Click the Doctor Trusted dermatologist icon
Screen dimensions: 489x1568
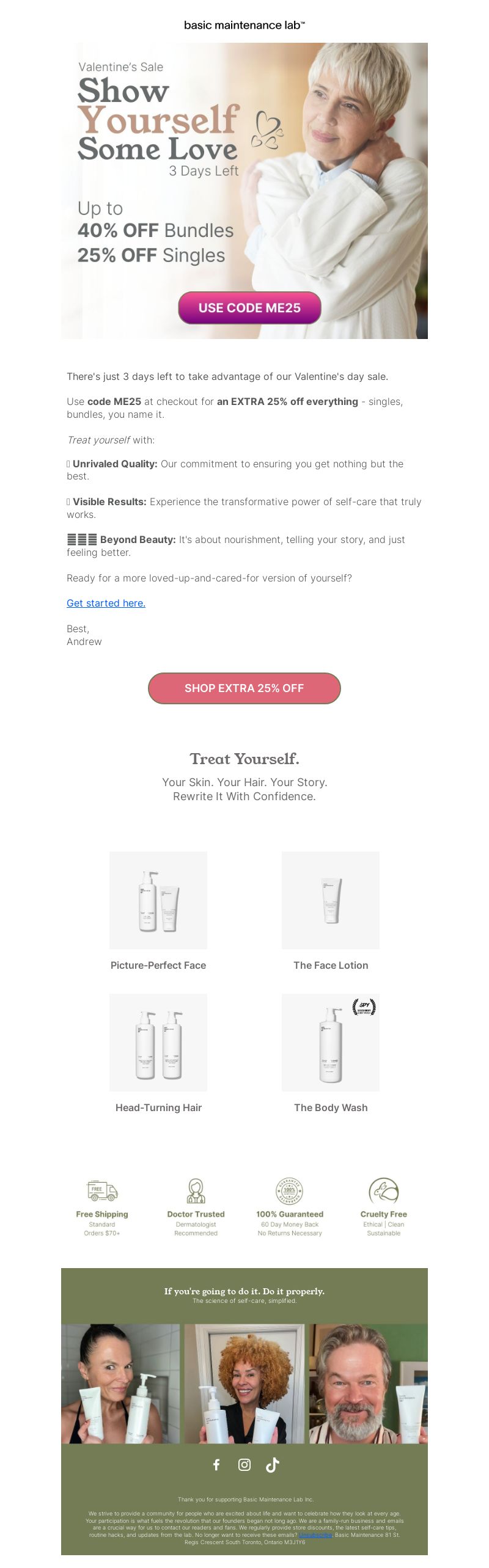pos(196,1191)
